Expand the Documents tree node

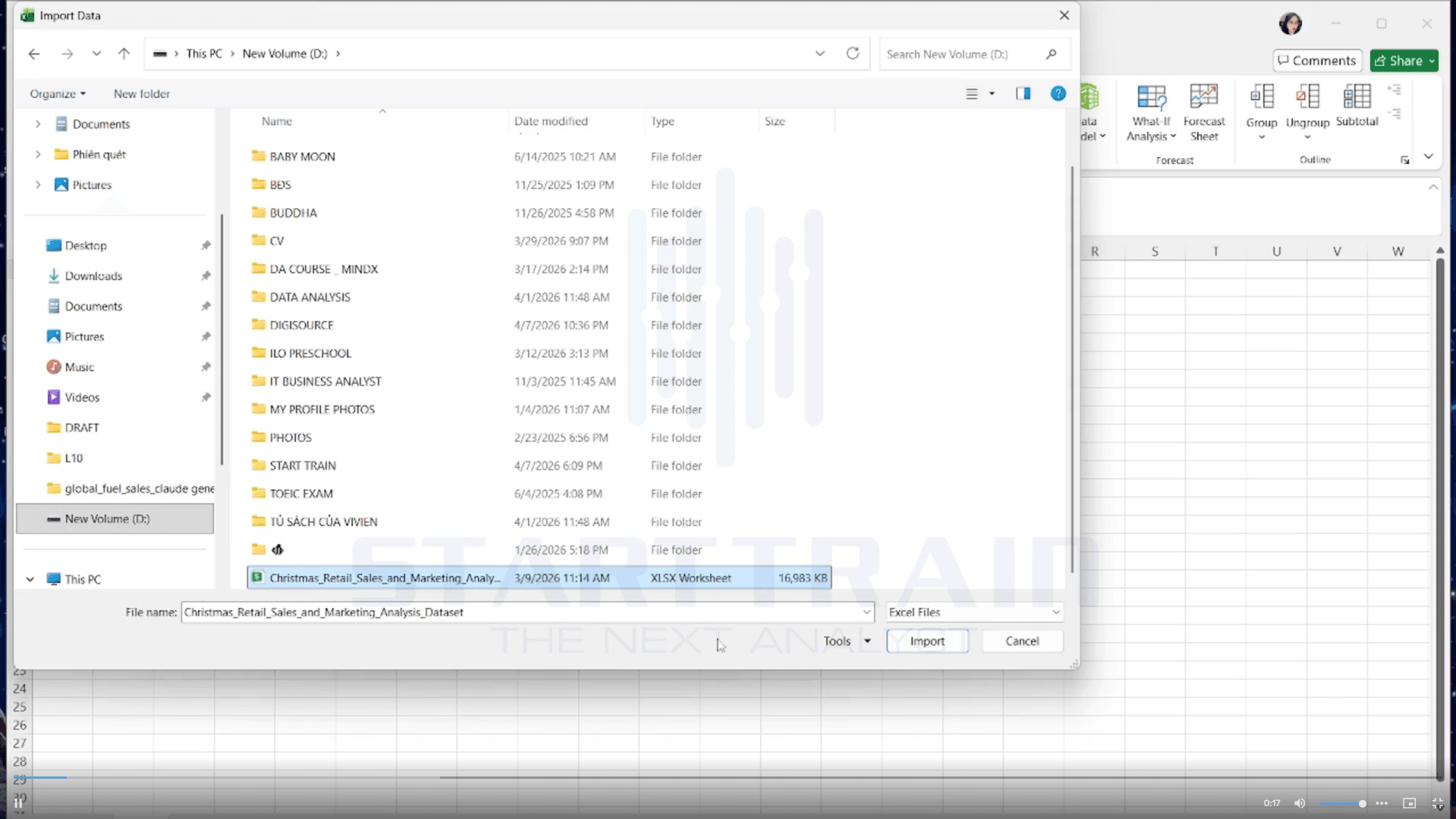(x=38, y=124)
